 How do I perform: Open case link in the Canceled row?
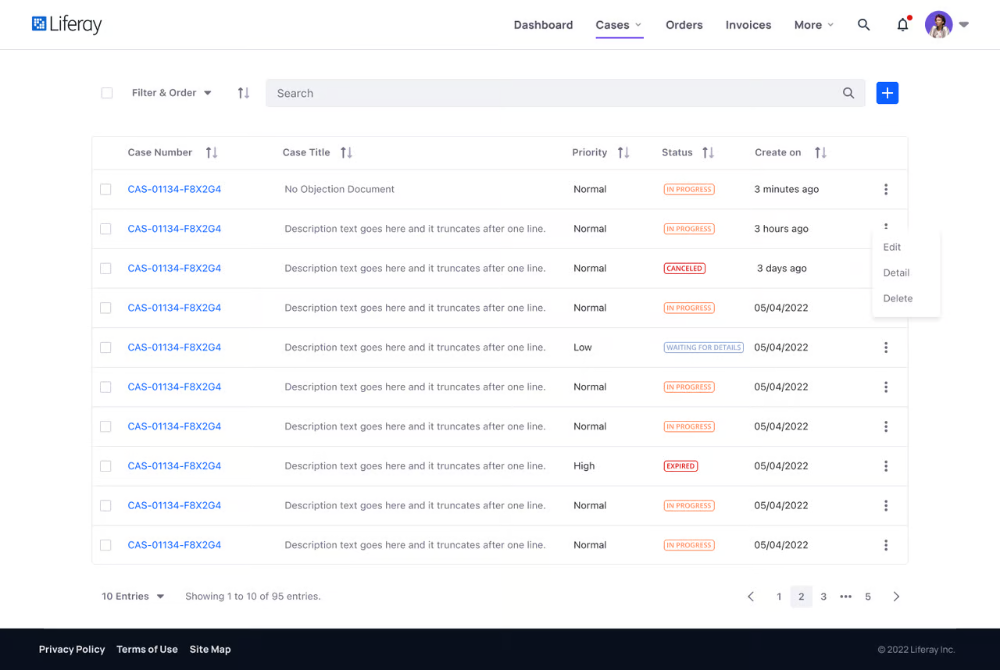[x=174, y=268]
